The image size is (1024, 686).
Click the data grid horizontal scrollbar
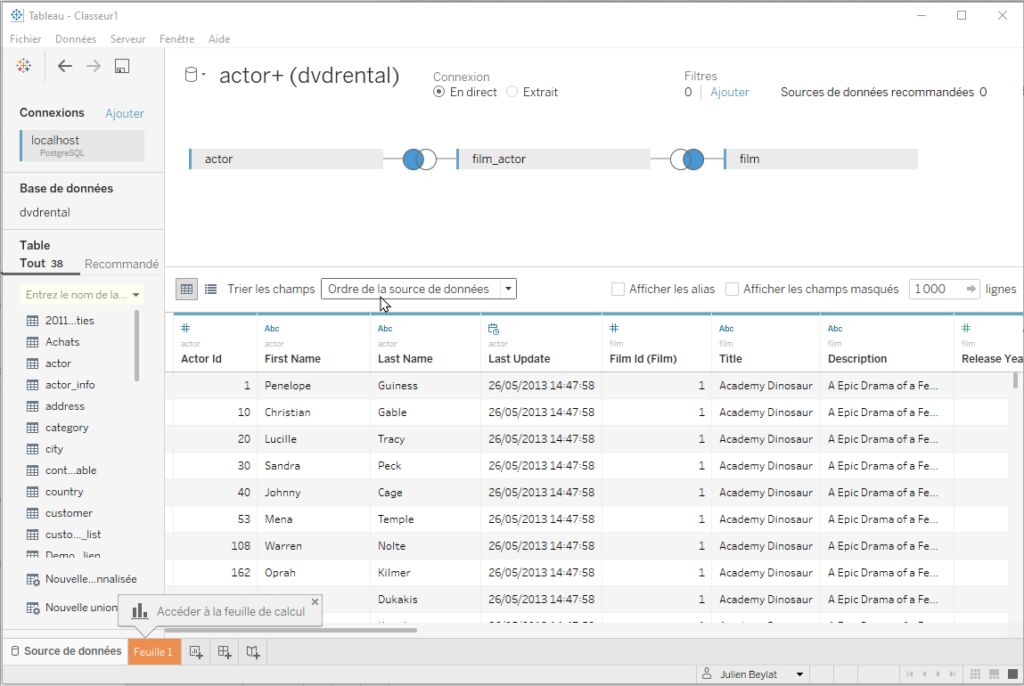(291, 630)
